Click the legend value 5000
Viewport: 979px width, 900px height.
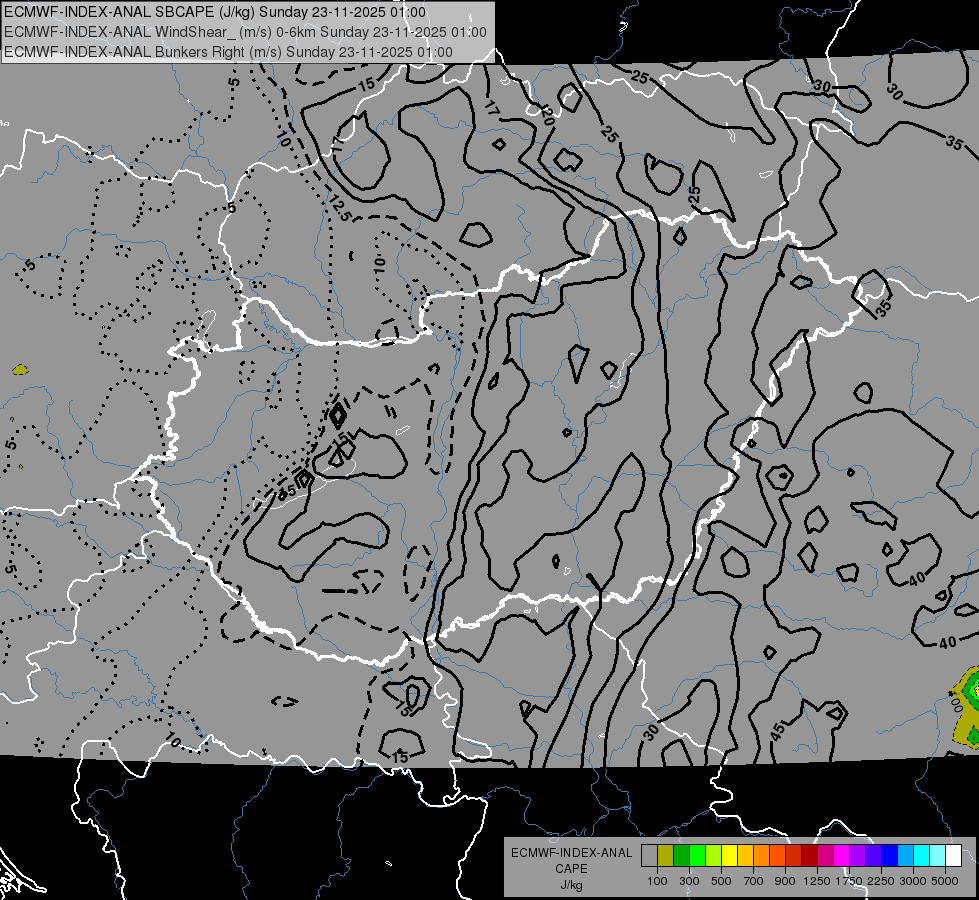coord(945,881)
